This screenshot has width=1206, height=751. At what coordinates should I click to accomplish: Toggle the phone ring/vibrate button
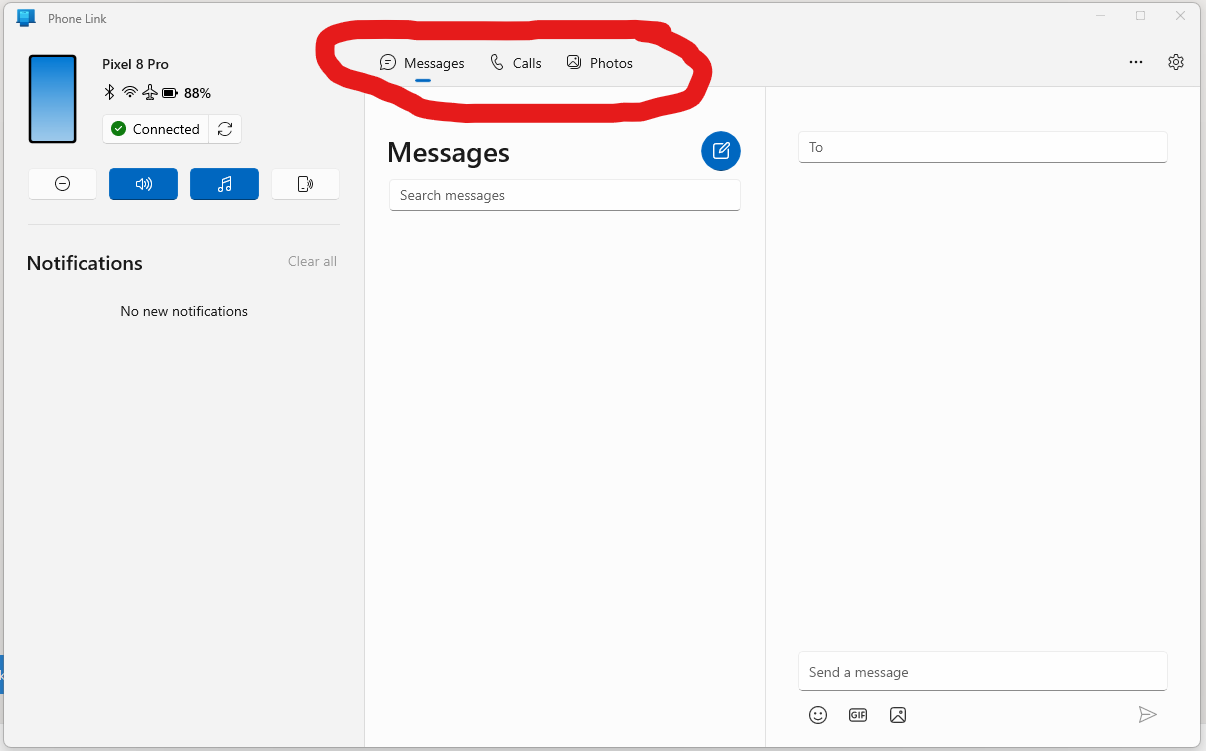click(306, 184)
